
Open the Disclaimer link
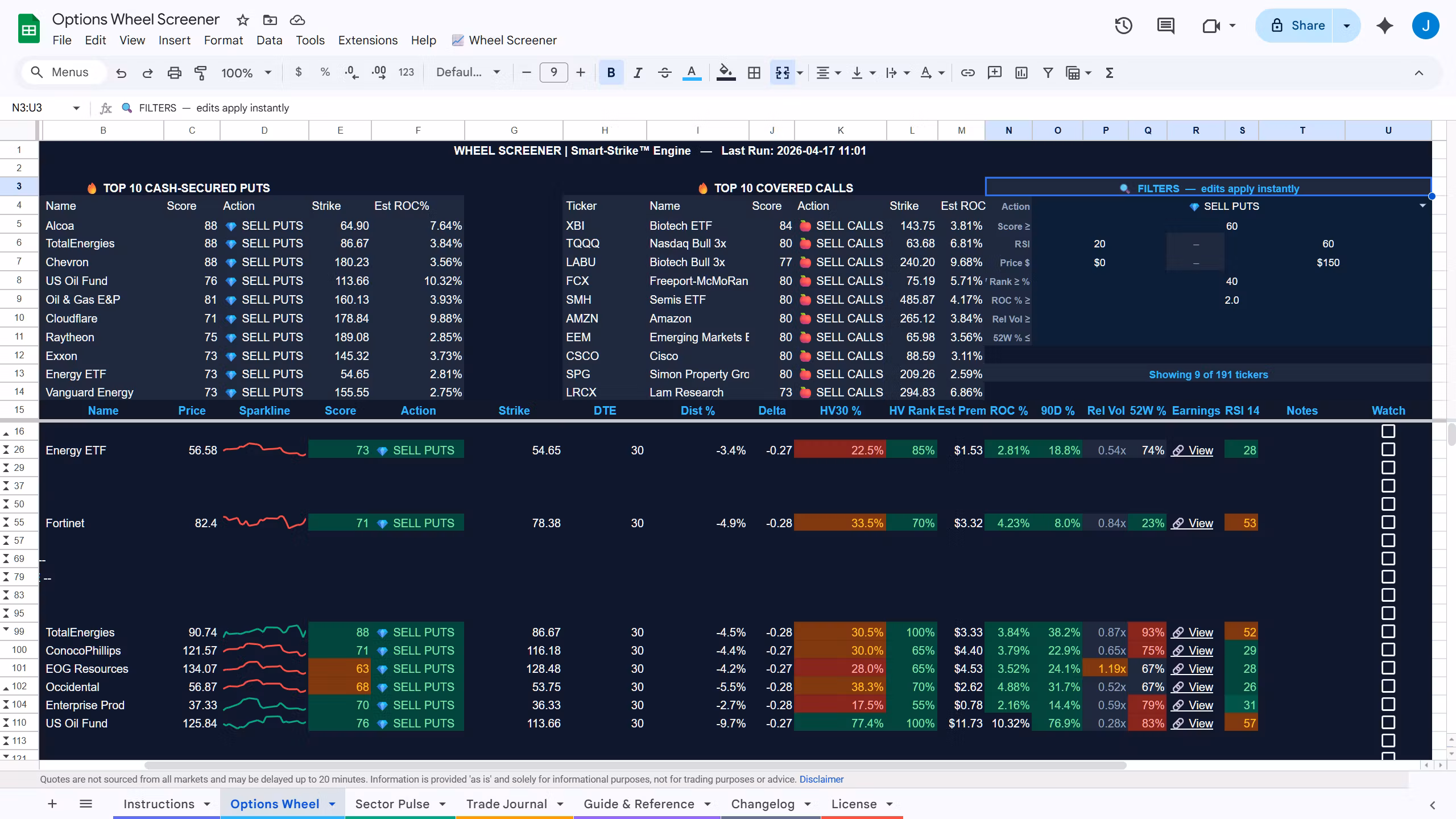point(821,779)
